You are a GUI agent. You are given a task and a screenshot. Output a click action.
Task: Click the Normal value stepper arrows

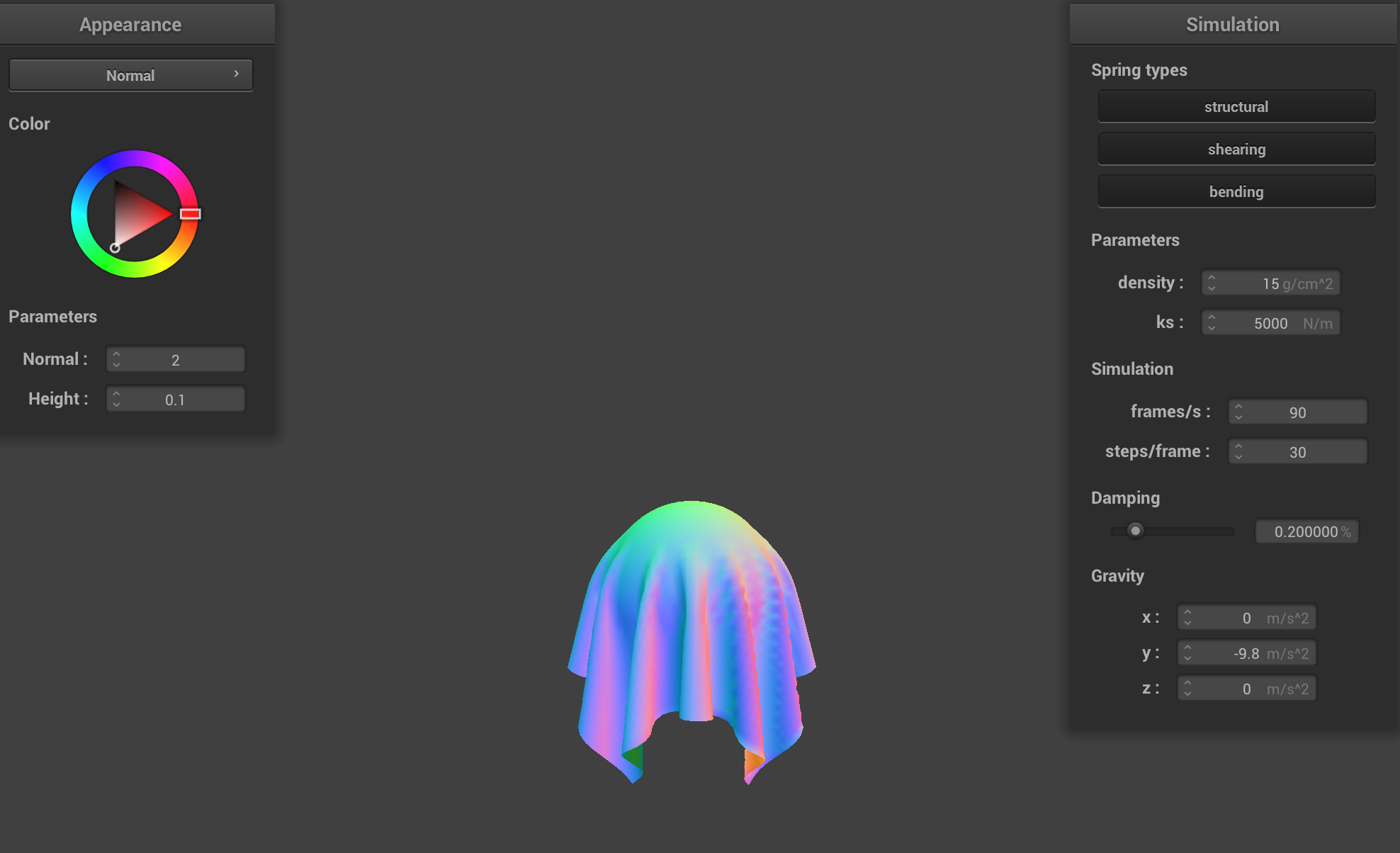117,359
